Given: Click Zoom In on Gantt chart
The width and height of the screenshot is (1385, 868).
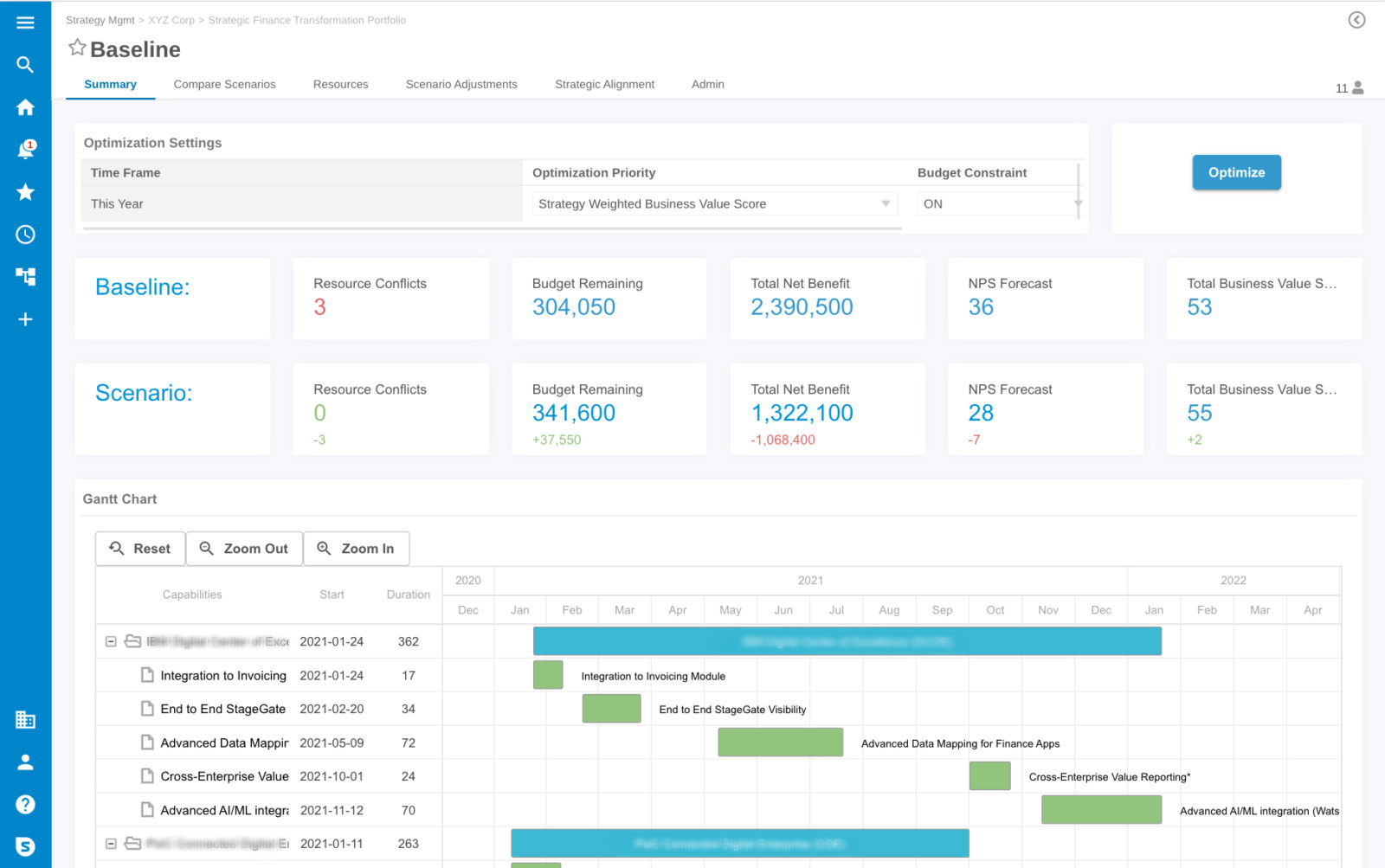Looking at the screenshot, I should point(356,549).
